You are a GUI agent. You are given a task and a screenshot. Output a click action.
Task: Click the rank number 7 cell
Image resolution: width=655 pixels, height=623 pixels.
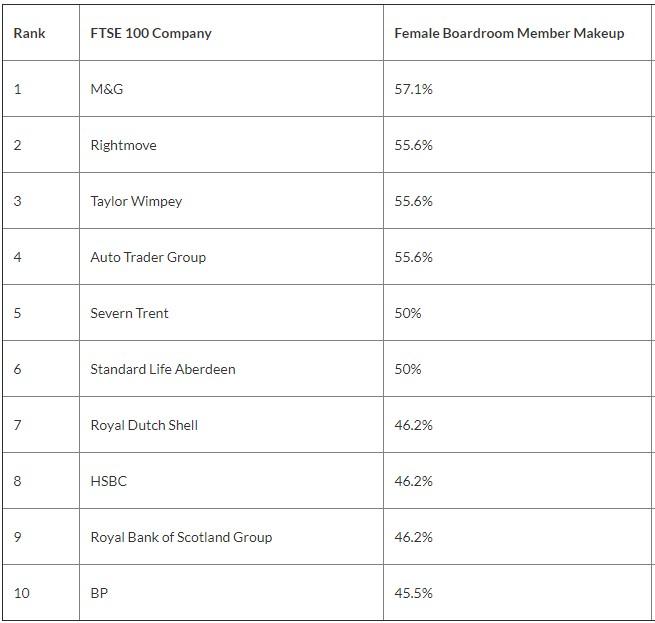pos(18,425)
